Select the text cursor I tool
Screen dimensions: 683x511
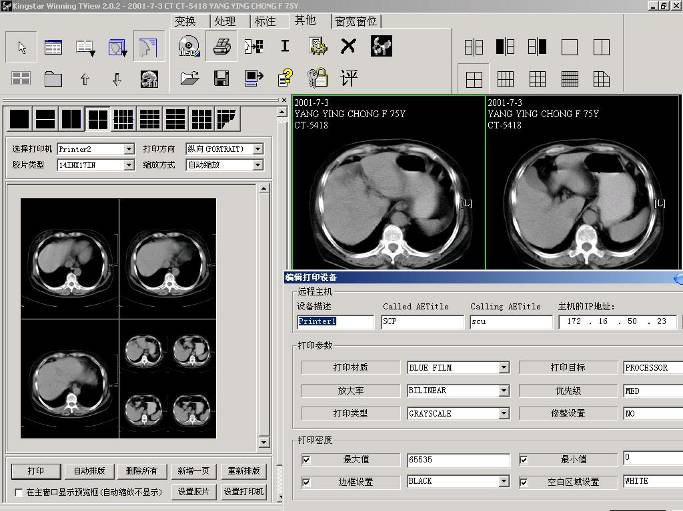click(x=285, y=46)
